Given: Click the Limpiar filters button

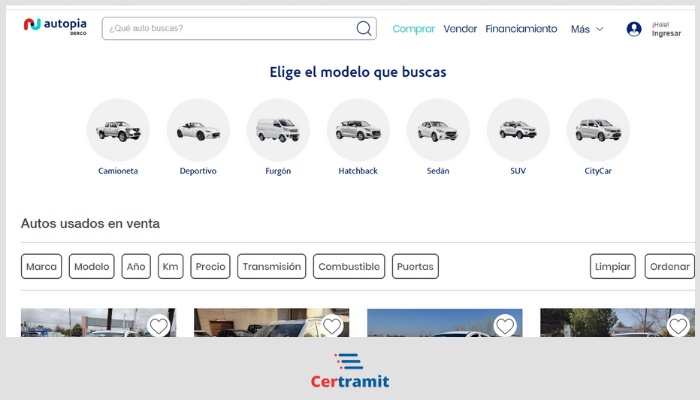Looking at the screenshot, I should (x=612, y=267).
